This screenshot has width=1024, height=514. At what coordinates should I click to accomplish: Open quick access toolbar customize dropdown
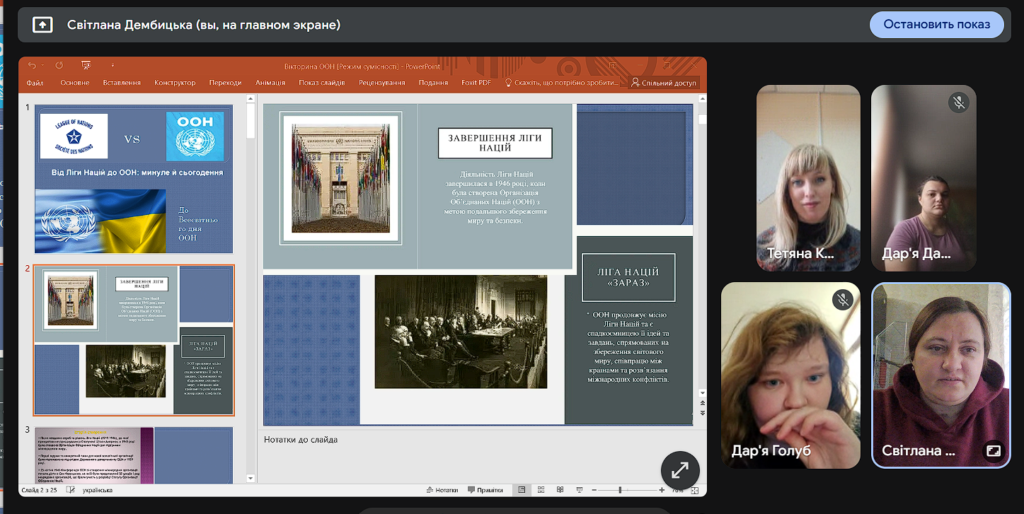coord(112,66)
